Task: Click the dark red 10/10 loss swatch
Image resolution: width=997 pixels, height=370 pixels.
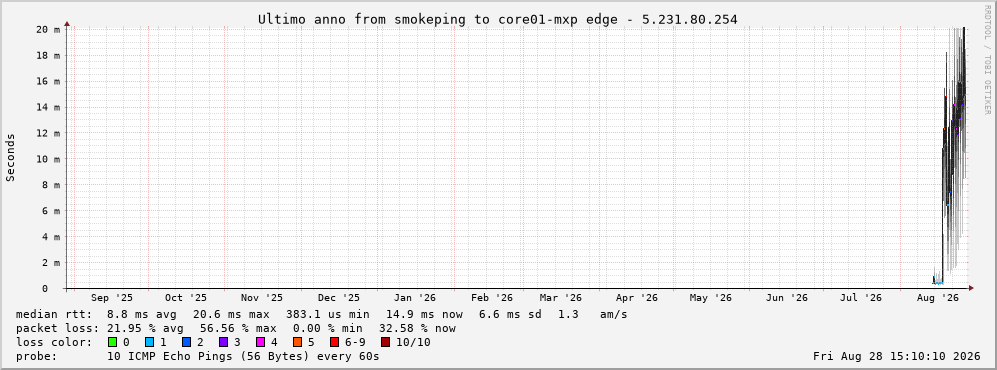Action: coord(385,343)
